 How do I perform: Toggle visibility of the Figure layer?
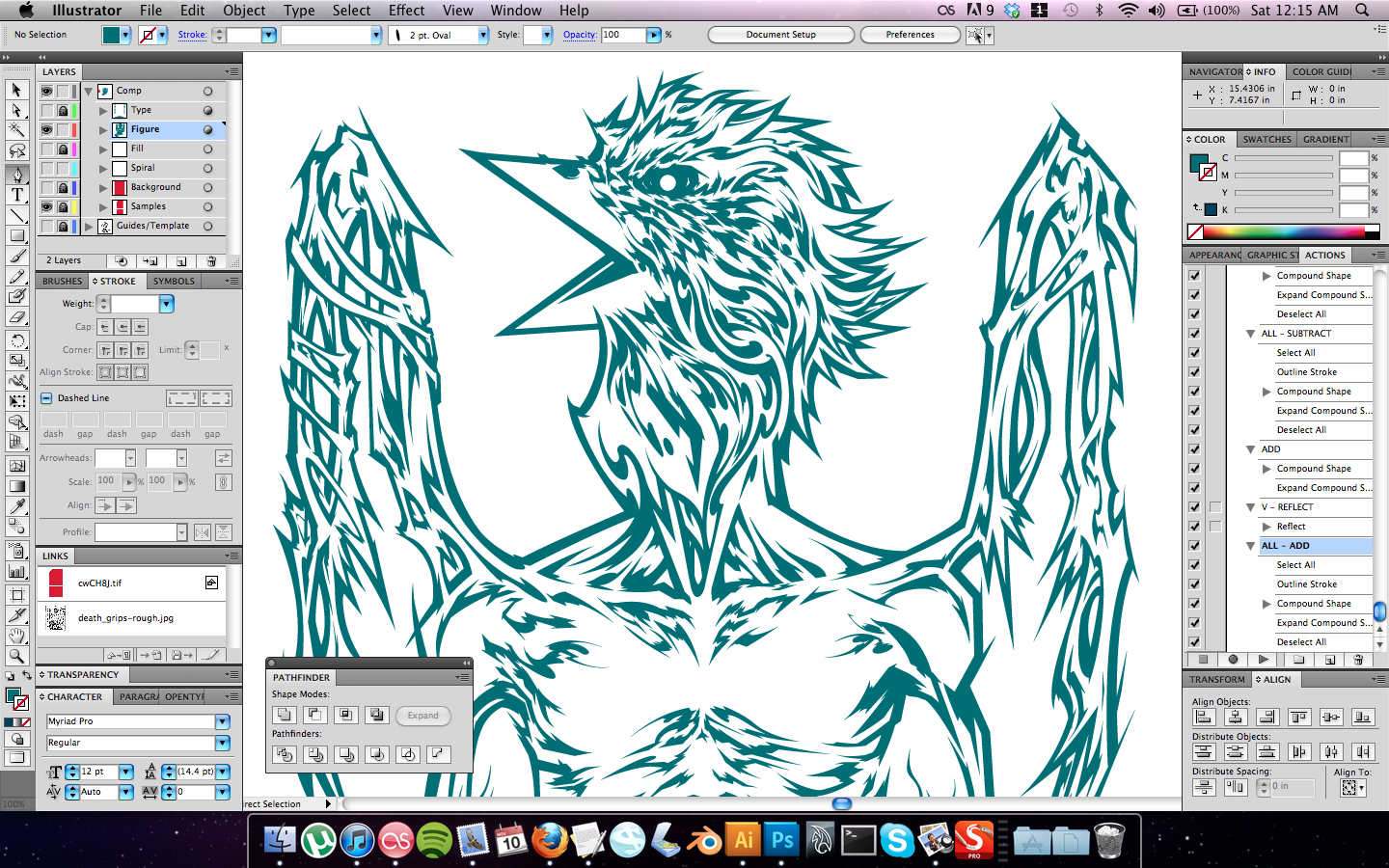click(x=46, y=129)
